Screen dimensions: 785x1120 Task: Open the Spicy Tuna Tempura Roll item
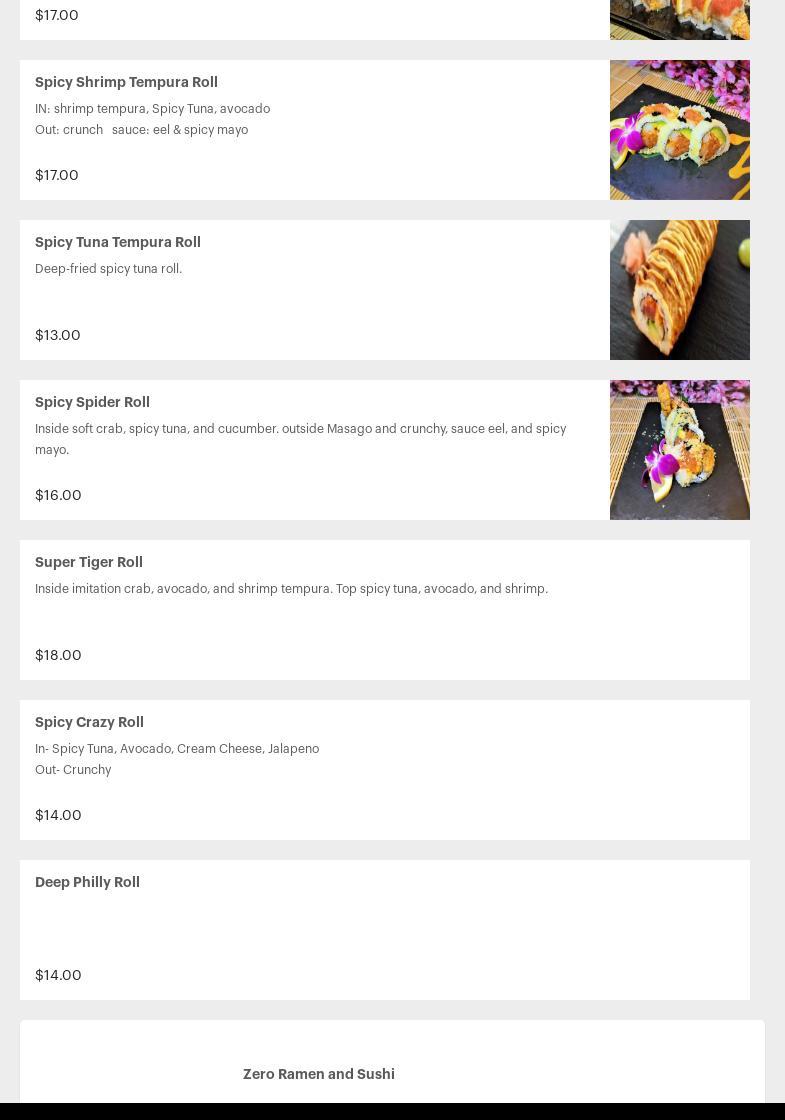pos(118,242)
